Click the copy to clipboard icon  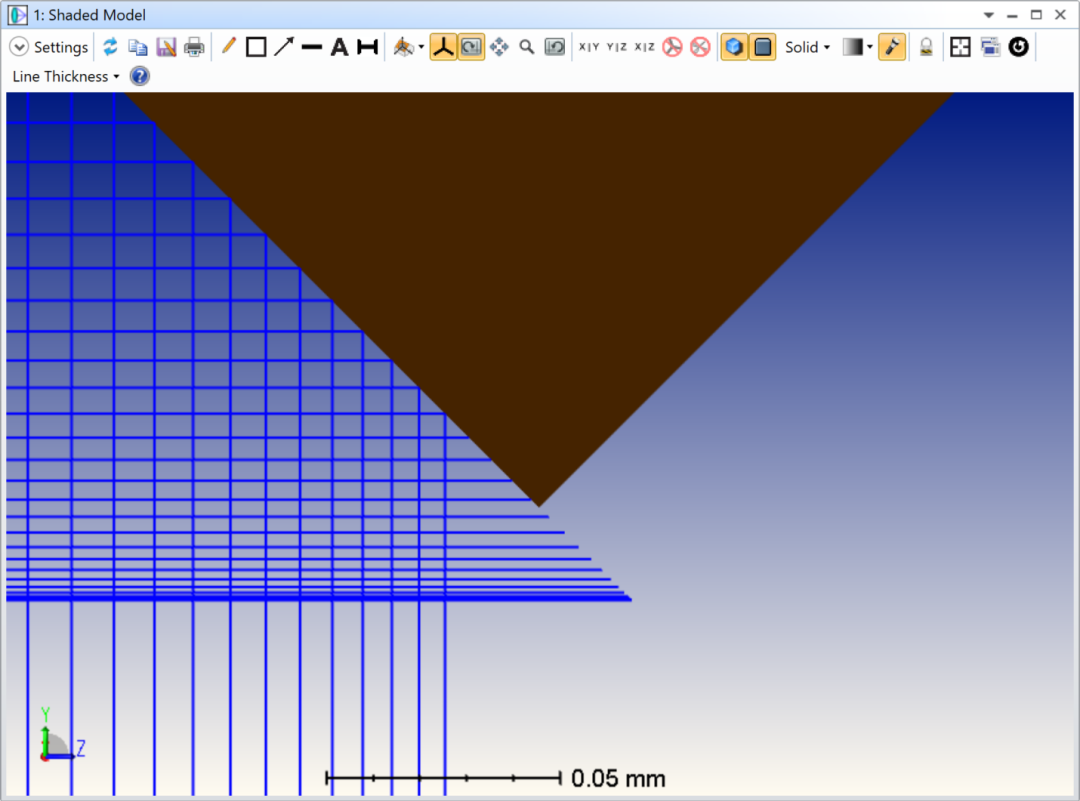coord(138,47)
